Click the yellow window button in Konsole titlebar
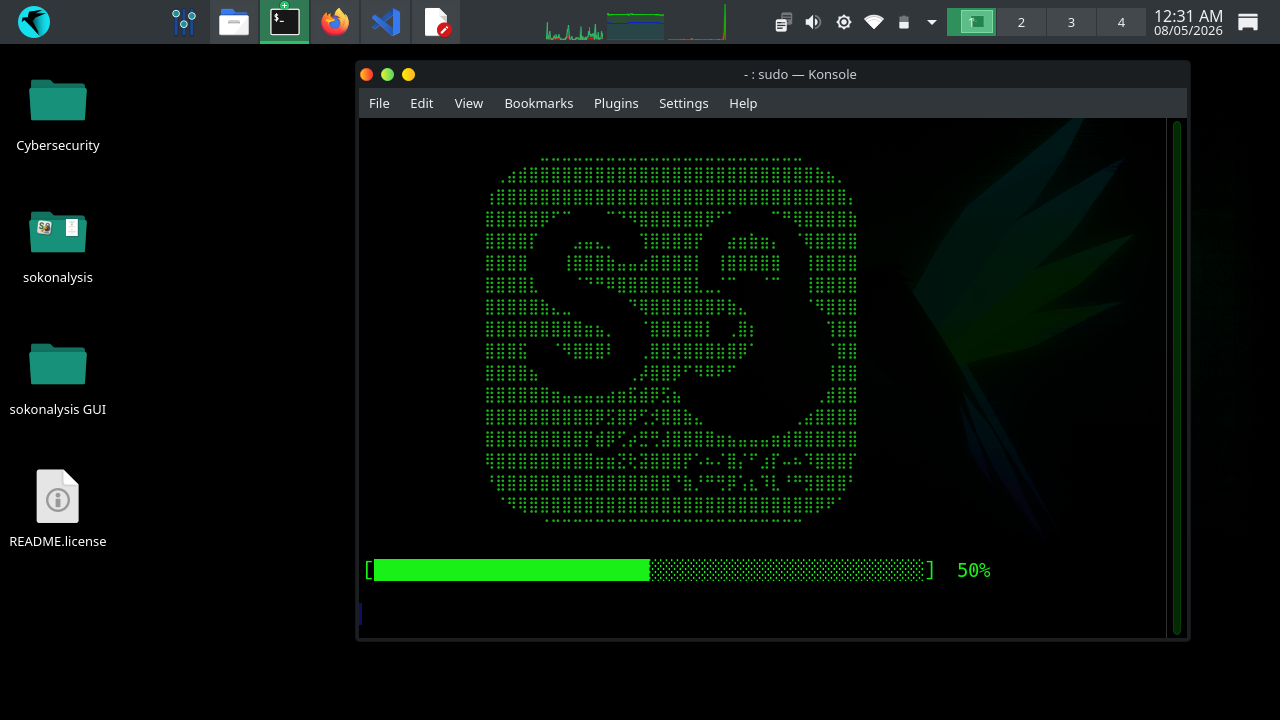 [x=409, y=74]
